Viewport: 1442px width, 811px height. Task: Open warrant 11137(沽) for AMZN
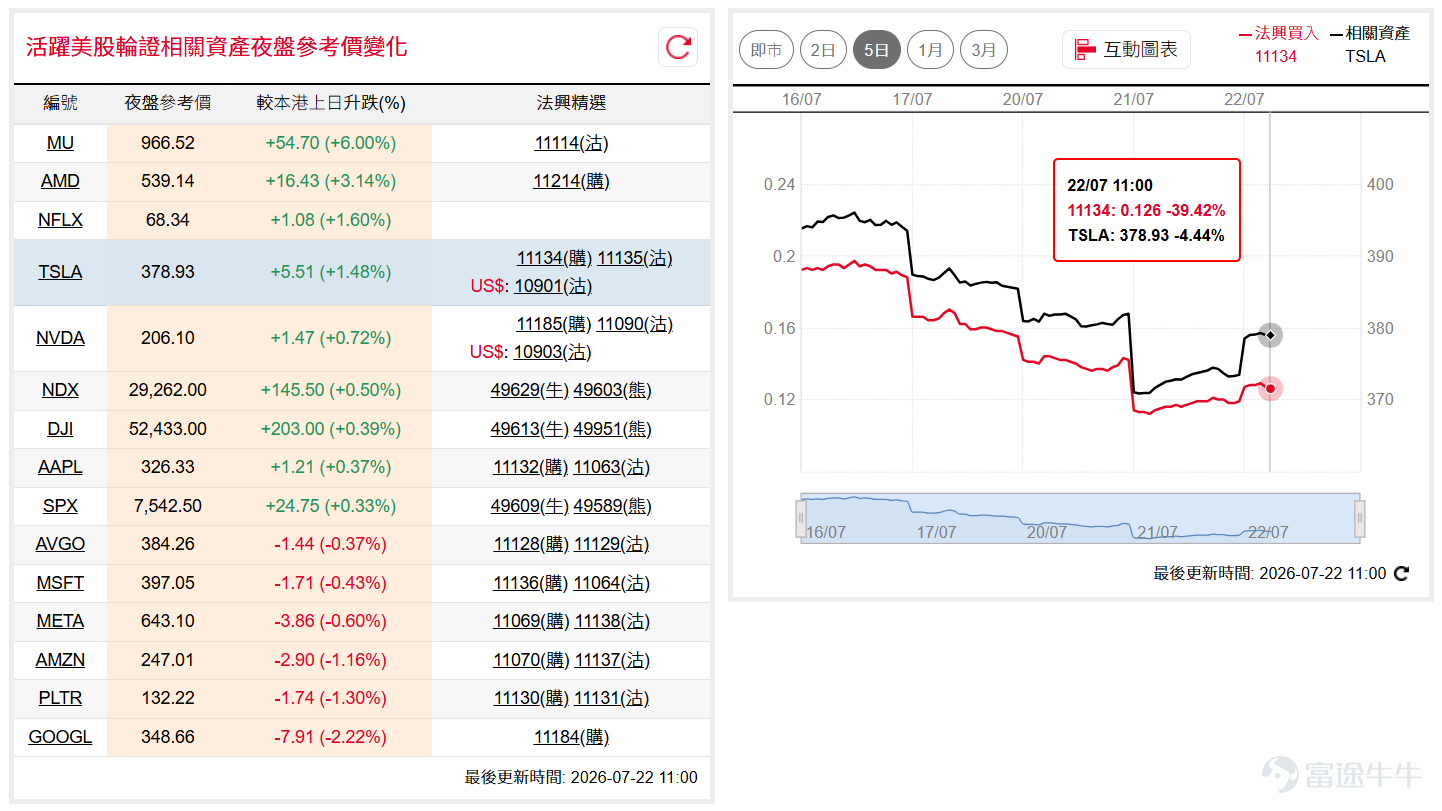tap(612, 660)
